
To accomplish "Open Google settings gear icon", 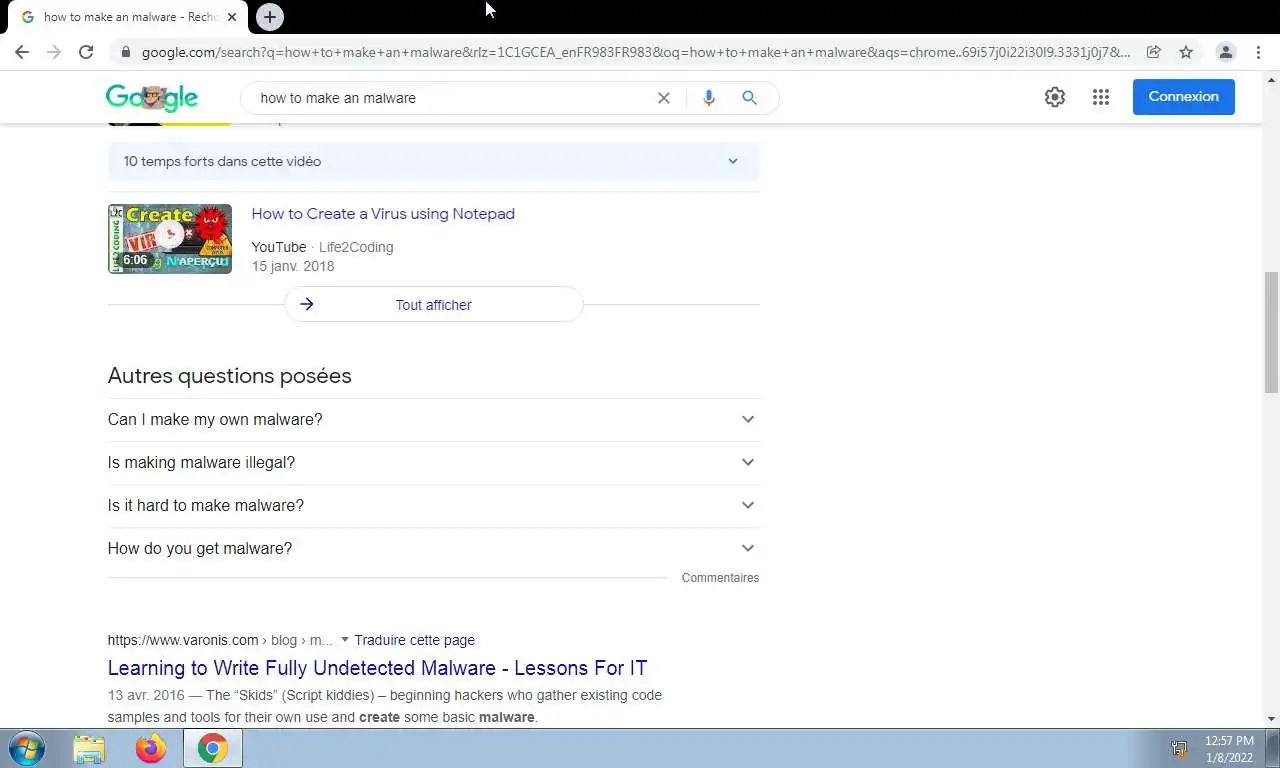I will [x=1055, y=97].
